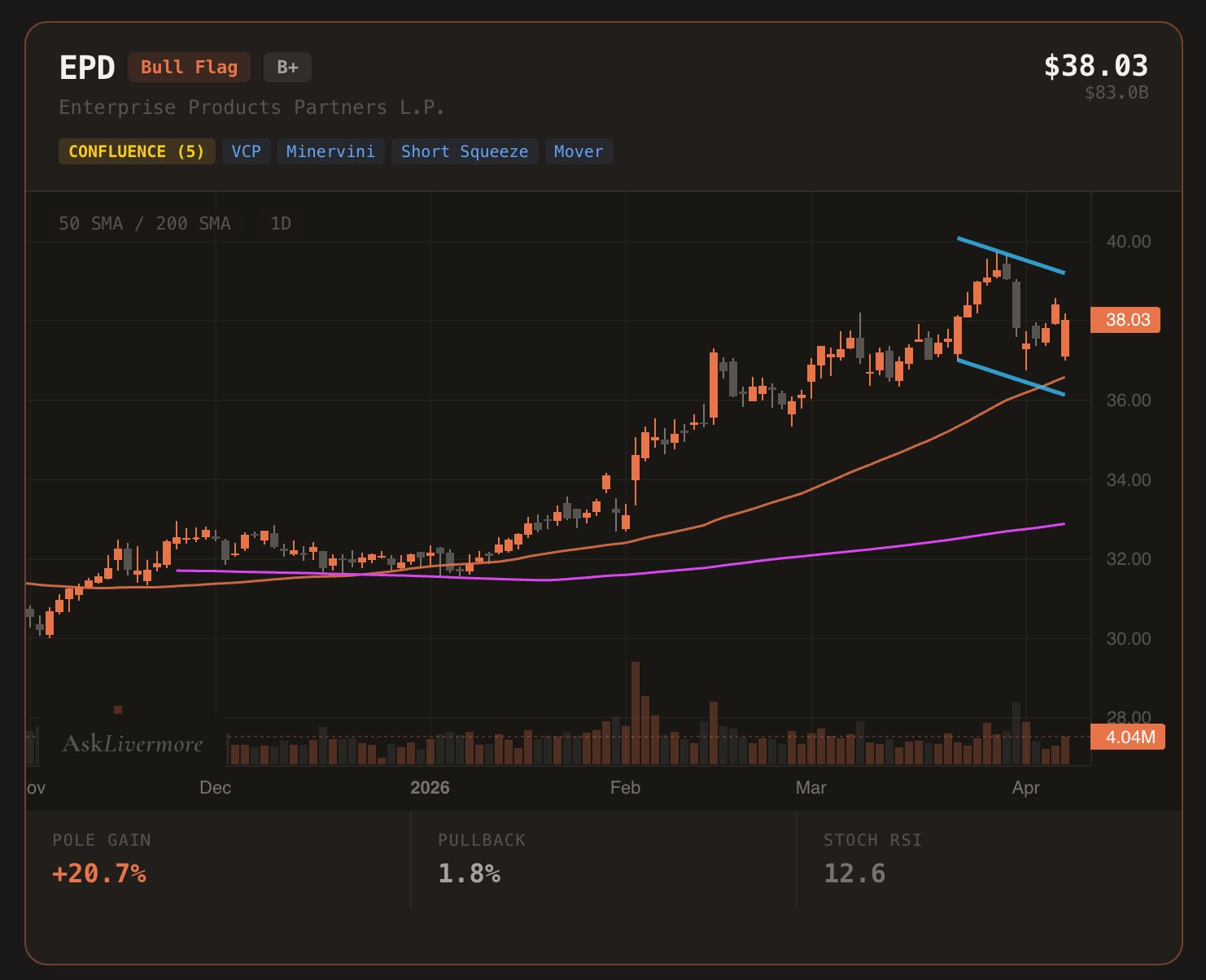Click the 4.04M volume axis label
This screenshot has height=980, width=1206.
[x=1128, y=737]
